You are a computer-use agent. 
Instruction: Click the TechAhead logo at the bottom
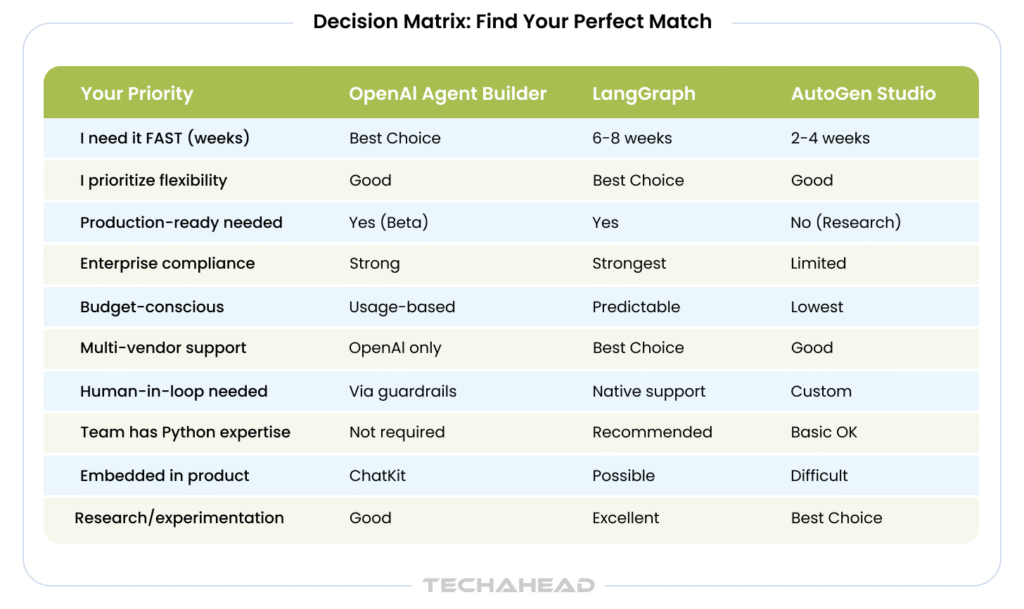(x=509, y=585)
